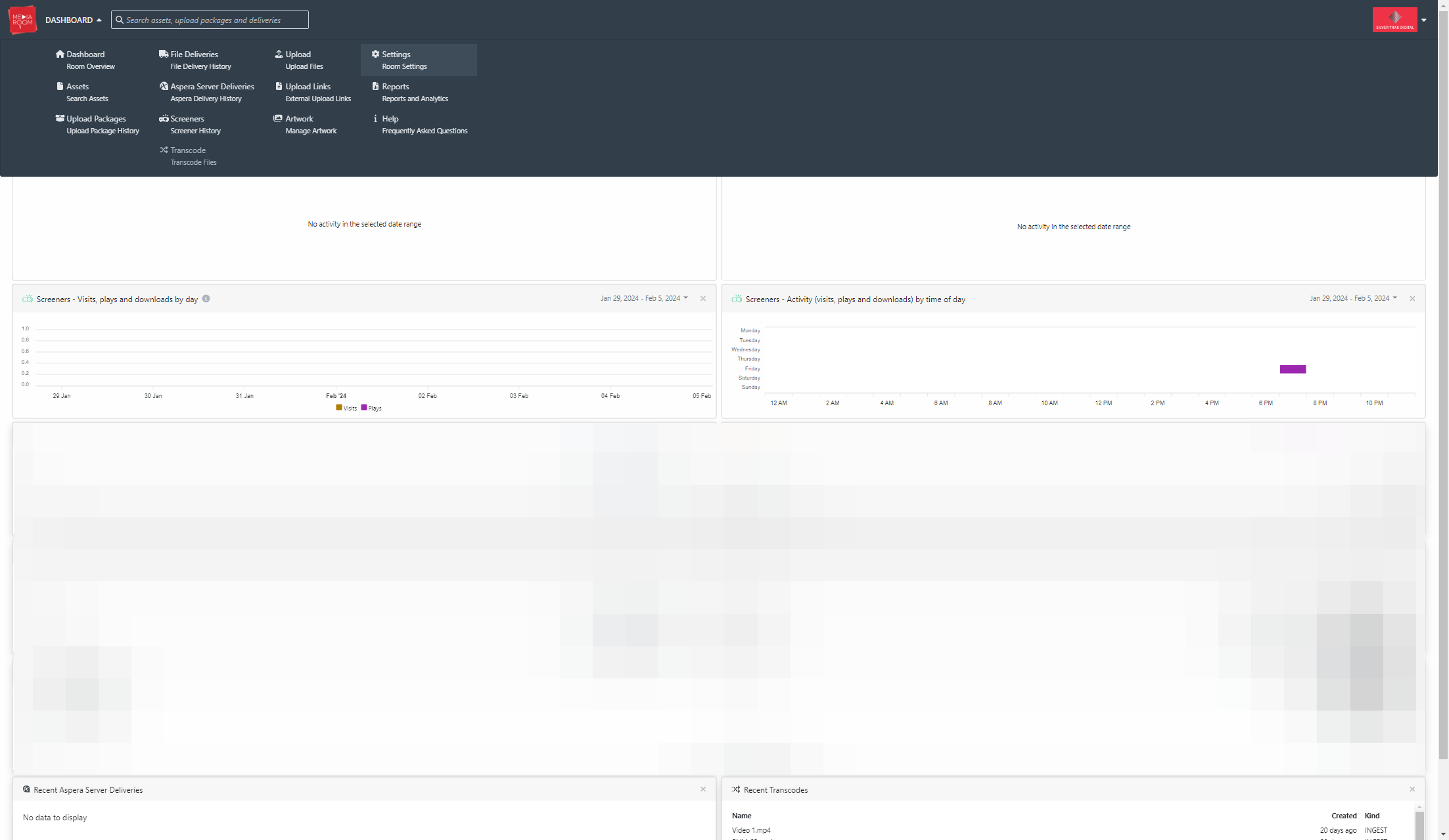Close the Screeners by day panel
Screen dimensions: 1449x840
pyautogui.click(x=703, y=298)
